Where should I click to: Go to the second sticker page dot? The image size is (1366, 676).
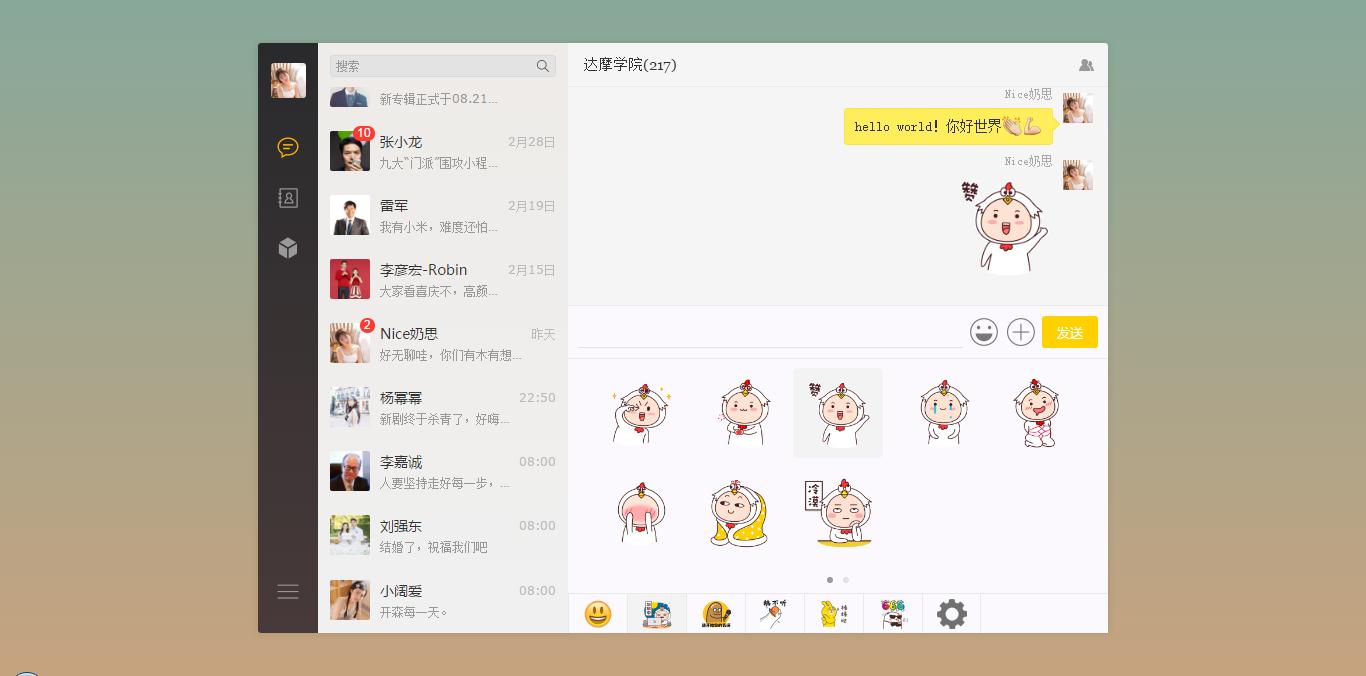[x=846, y=580]
